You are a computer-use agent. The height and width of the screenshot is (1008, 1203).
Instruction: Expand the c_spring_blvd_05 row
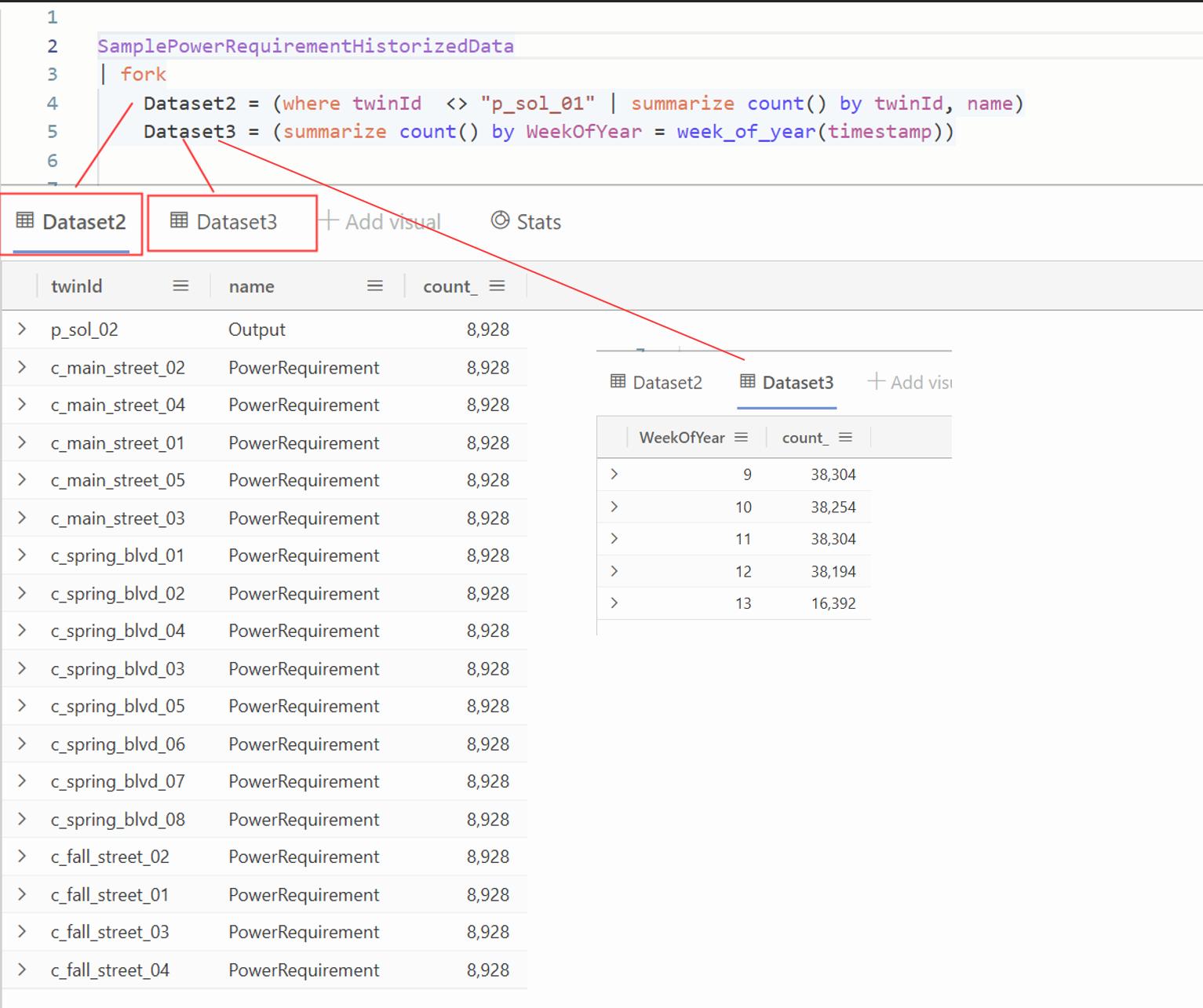coord(21,706)
